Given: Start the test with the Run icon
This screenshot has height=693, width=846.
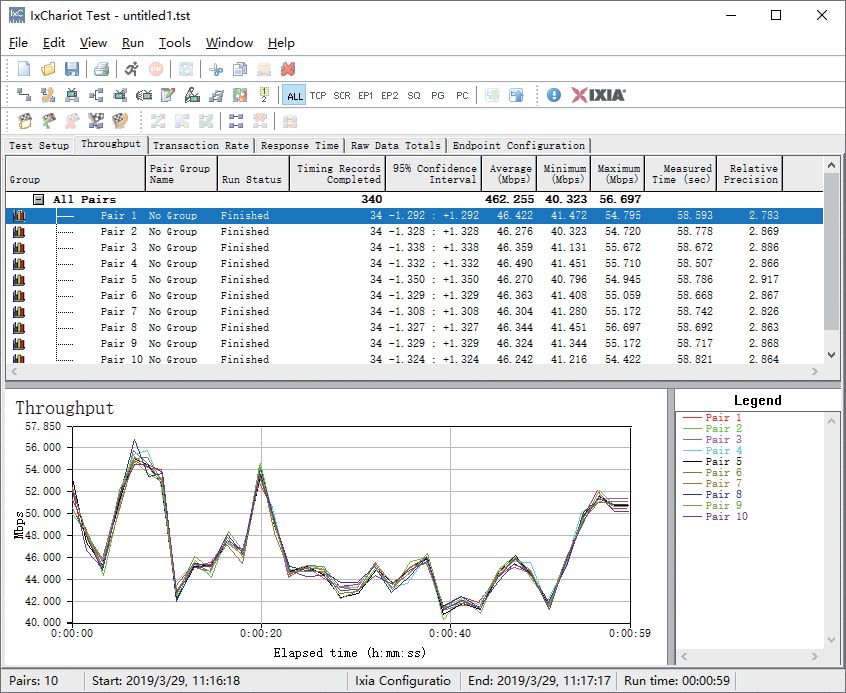Looking at the screenshot, I should tap(132, 69).
